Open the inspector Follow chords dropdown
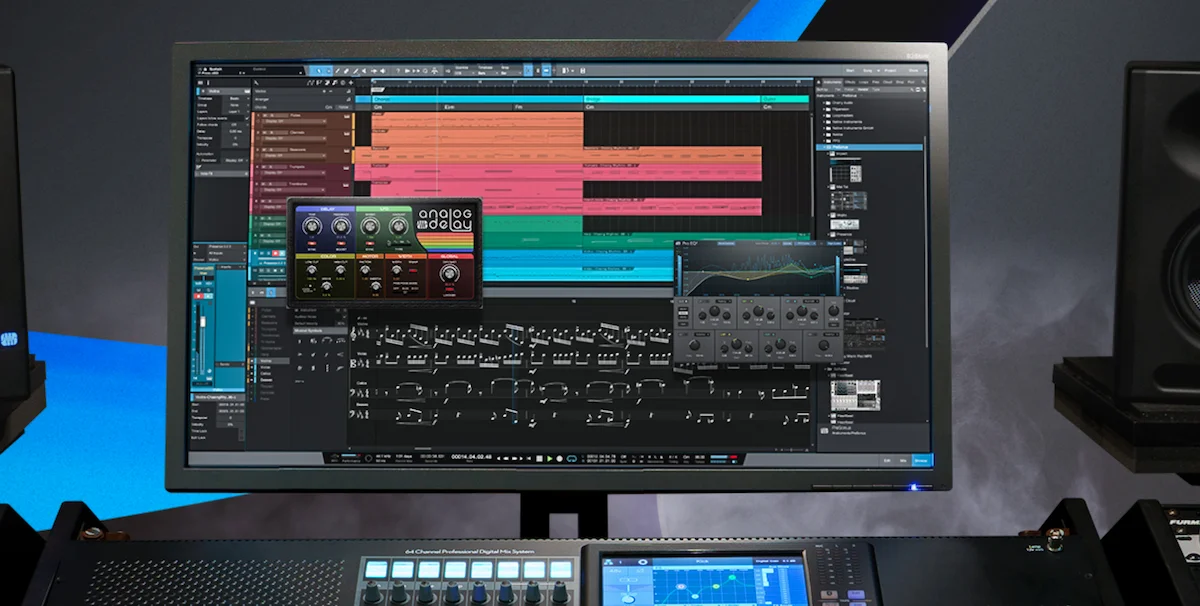The image size is (1200, 606). point(236,125)
